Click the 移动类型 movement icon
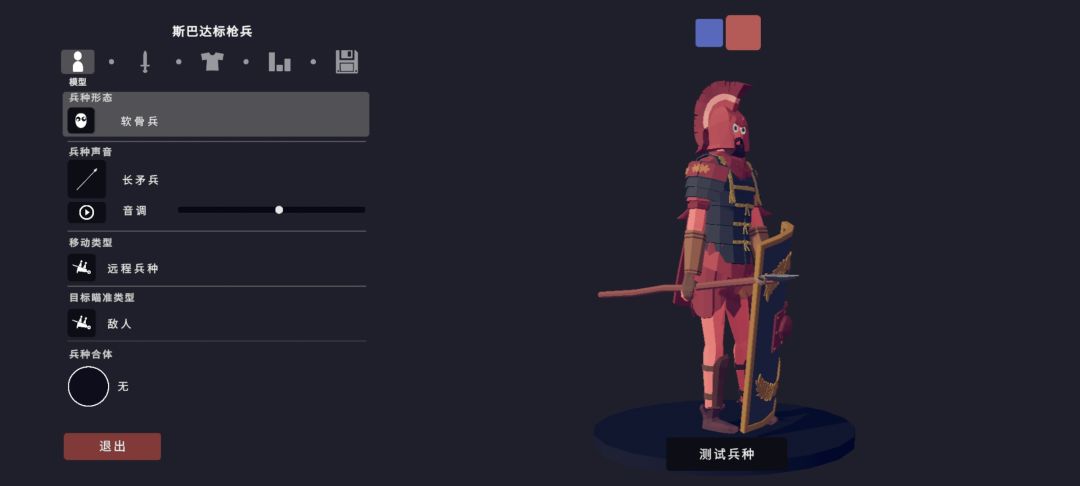This screenshot has width=1080, height=486. pyautogui.click(x=81, y=268)
